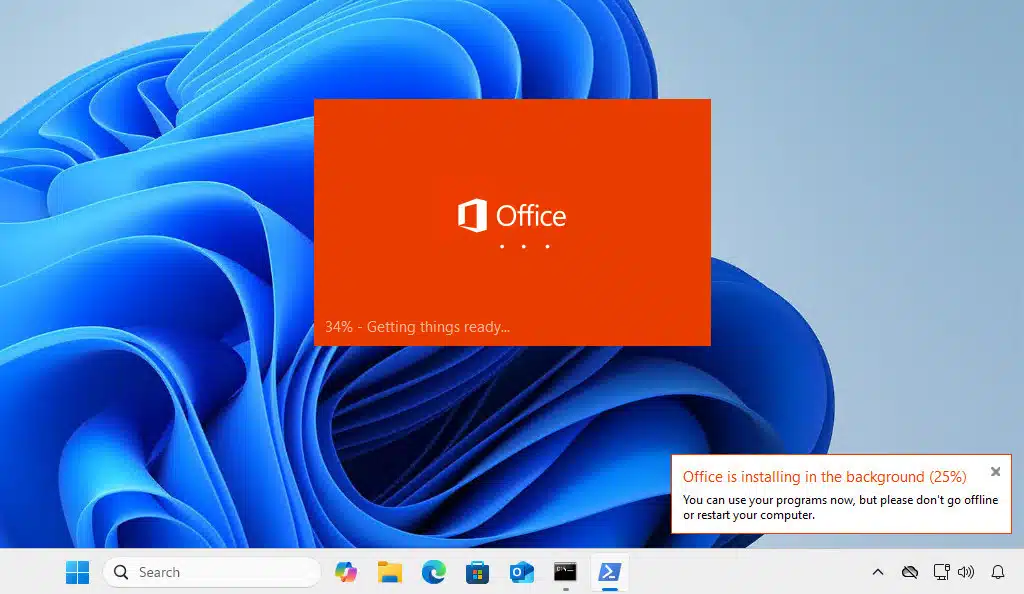Switch to the Command Prompt window

pos(565,572)
